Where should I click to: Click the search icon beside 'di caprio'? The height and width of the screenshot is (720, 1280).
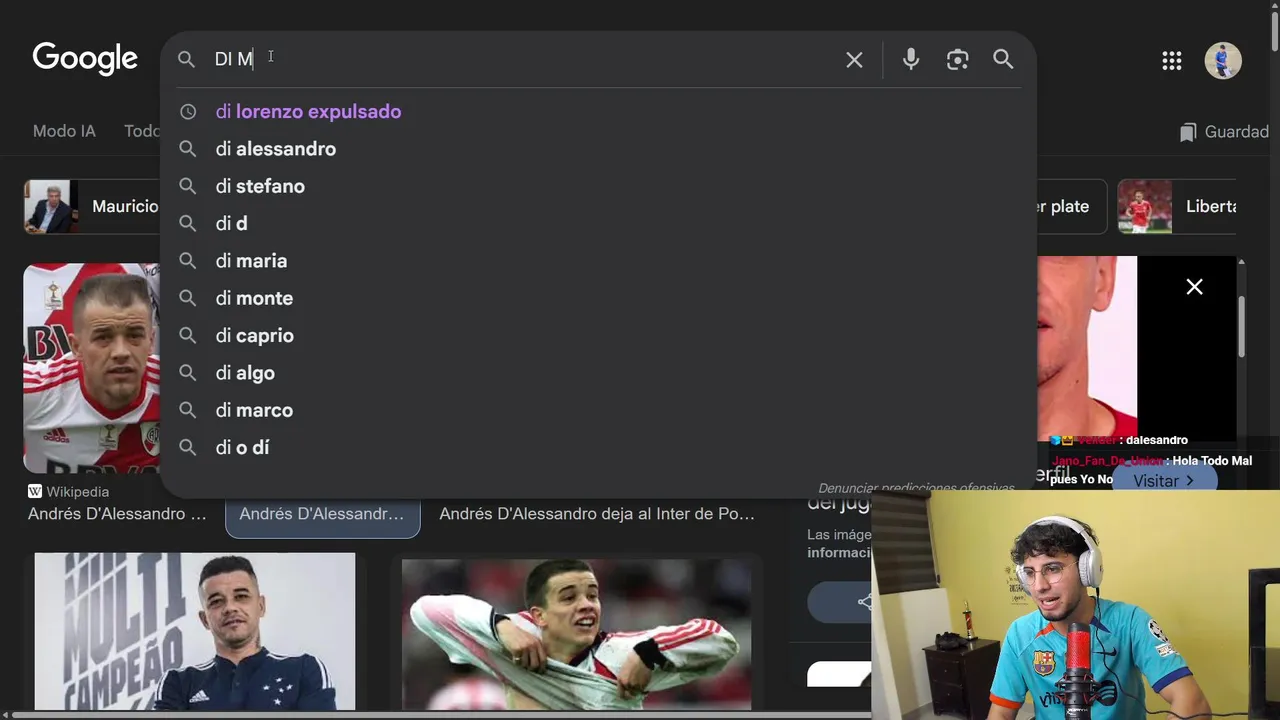(x=188, y=336)
